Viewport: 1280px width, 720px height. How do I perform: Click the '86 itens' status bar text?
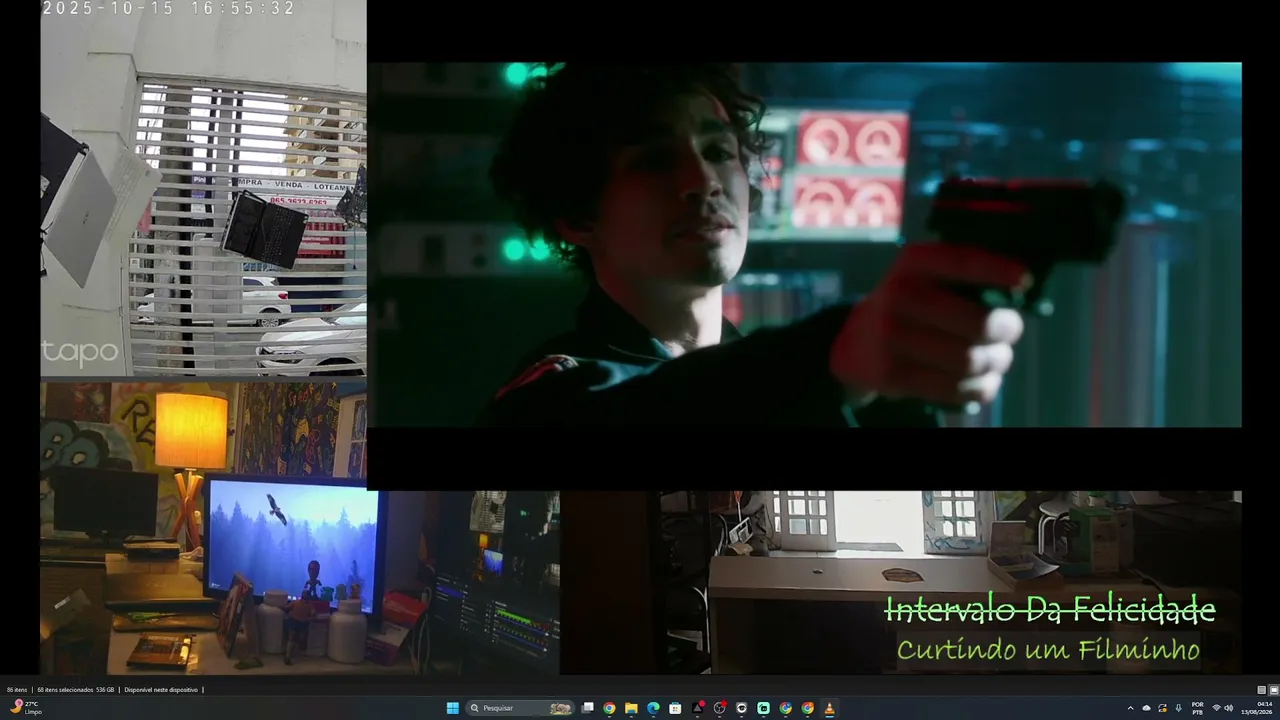click(x=17, y=690)
